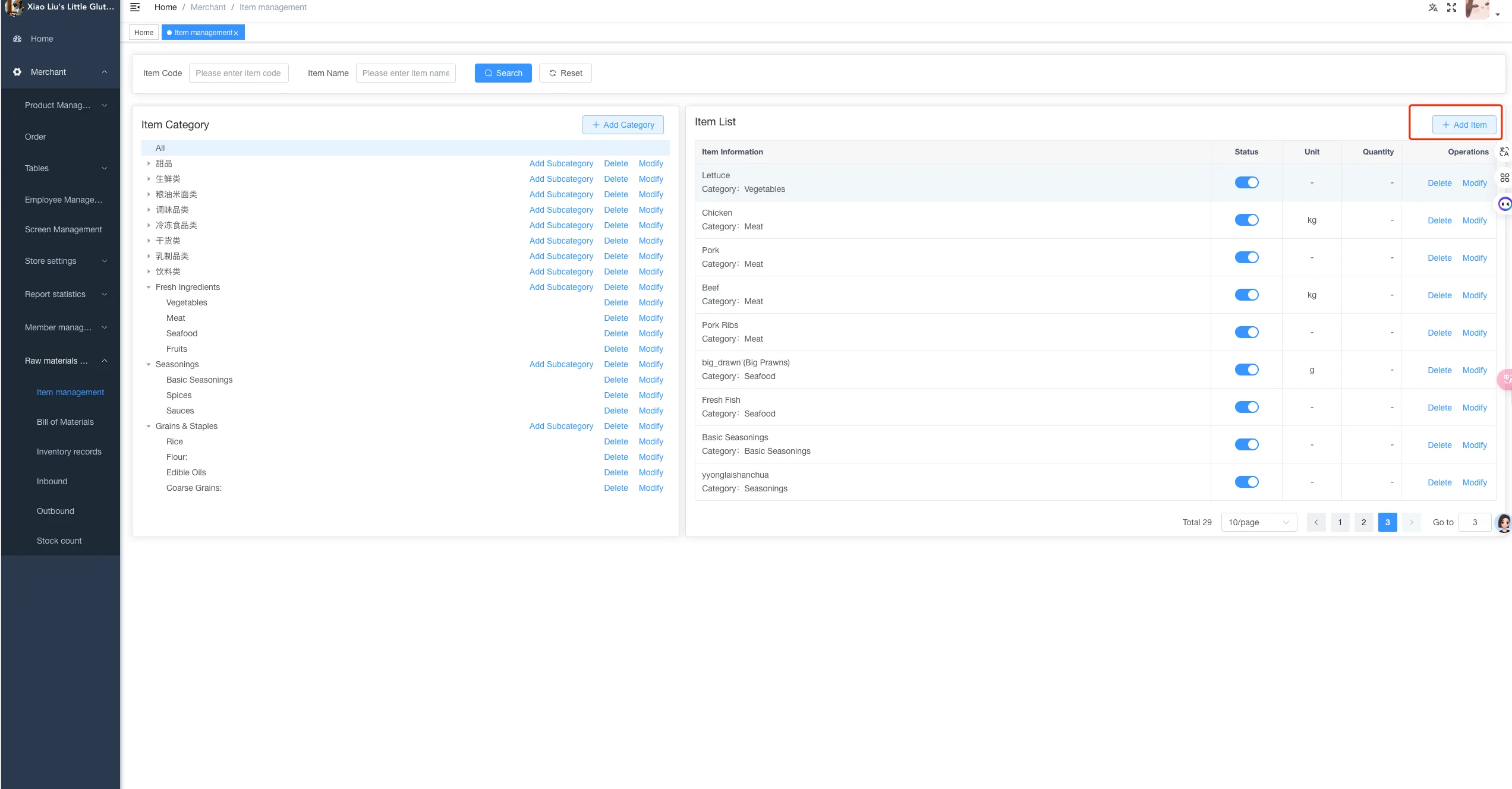Go to next page arrow
Viewport: 1512px width, 789px height.
(1411, 522)
